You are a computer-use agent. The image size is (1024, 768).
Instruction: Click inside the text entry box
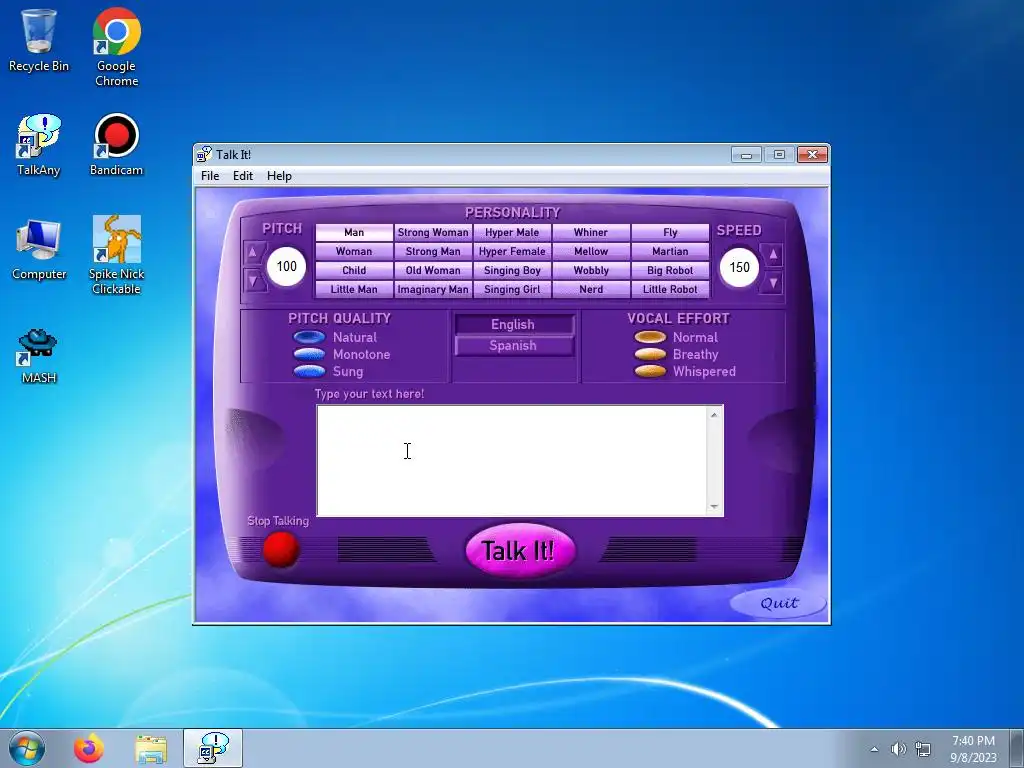[511, 460]
